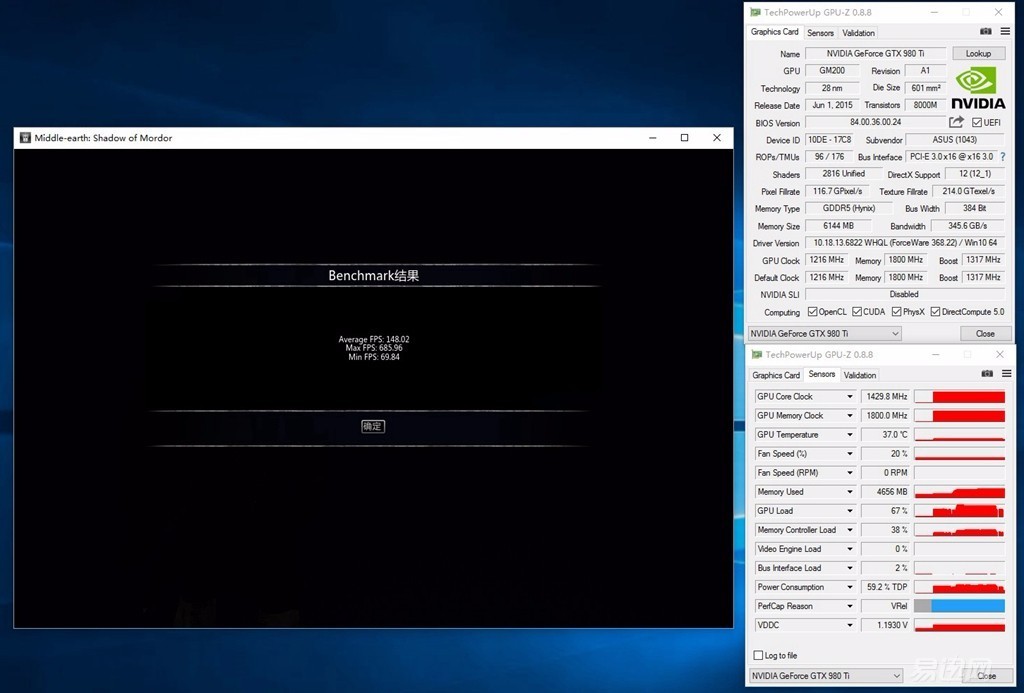Open the GPU Temperature sensor dropdown
This screenshot has width=1024, height=693.
pos(850,434)
